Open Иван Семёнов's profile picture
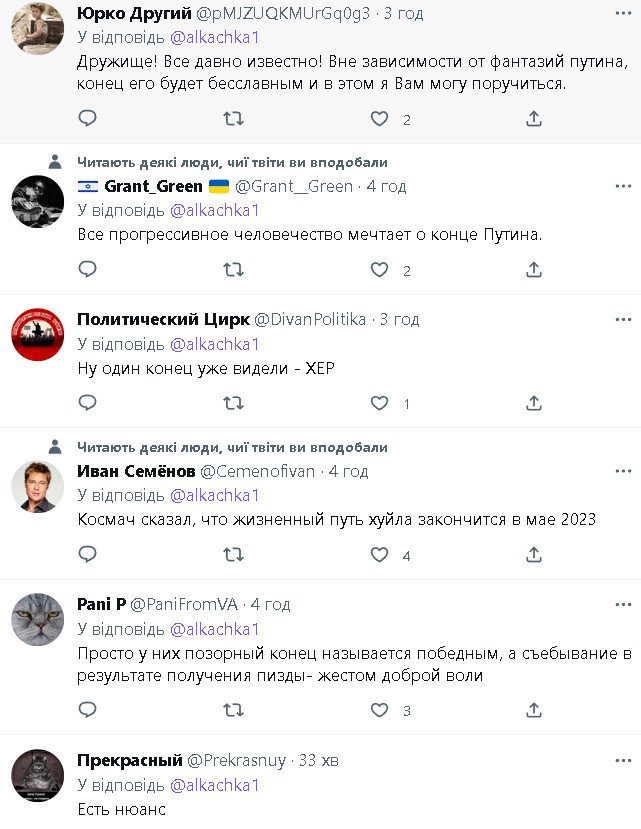Viewport: 641px width, 829px height. click(x=38, y=485)
